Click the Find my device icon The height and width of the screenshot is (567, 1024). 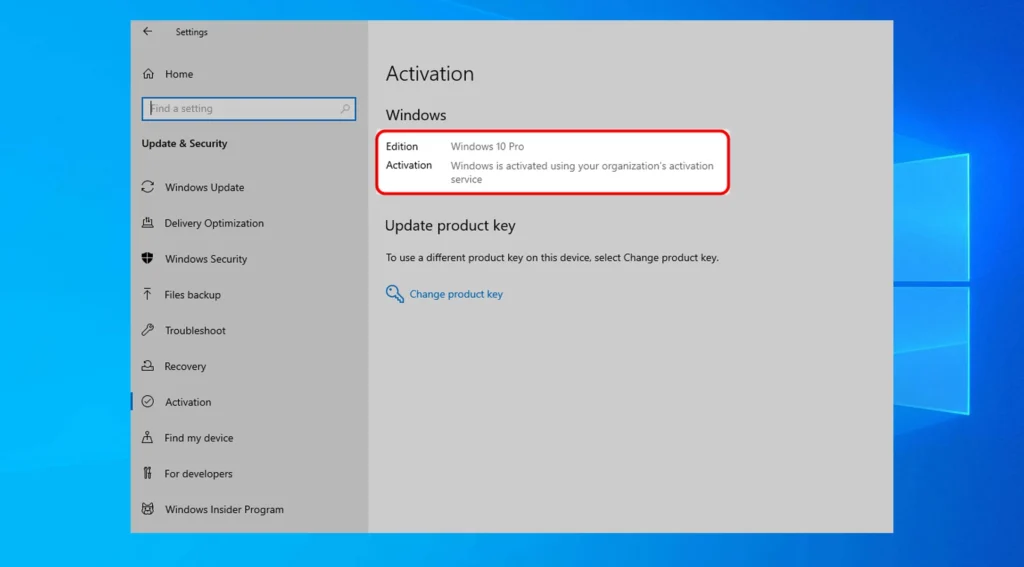[148, 438]
